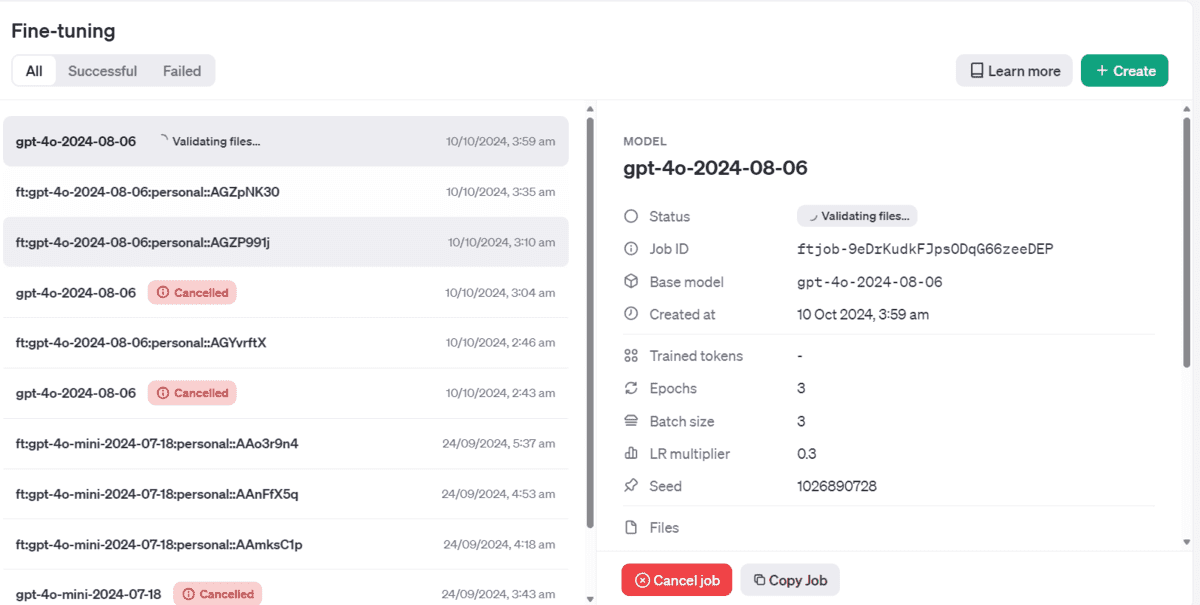The image size is (1200, 605).
Task: Click the Files document icon
Action: [x=630, y=527]
